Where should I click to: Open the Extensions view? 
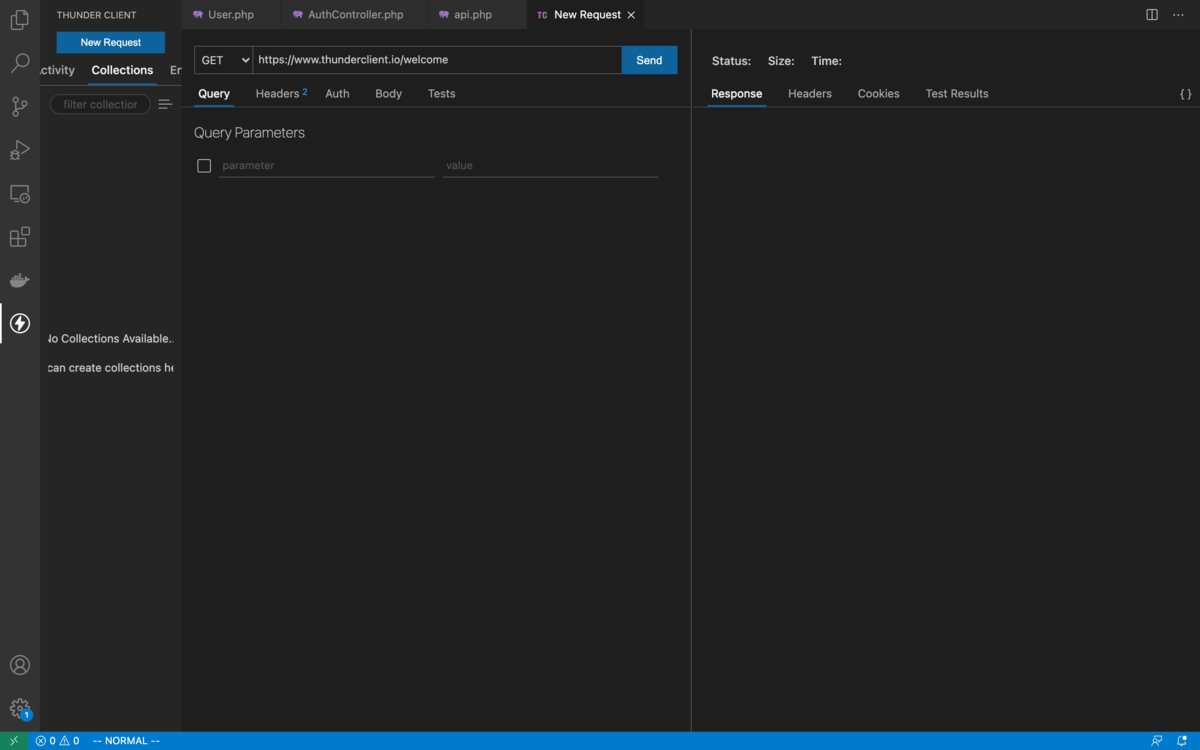tap(19, 237)
